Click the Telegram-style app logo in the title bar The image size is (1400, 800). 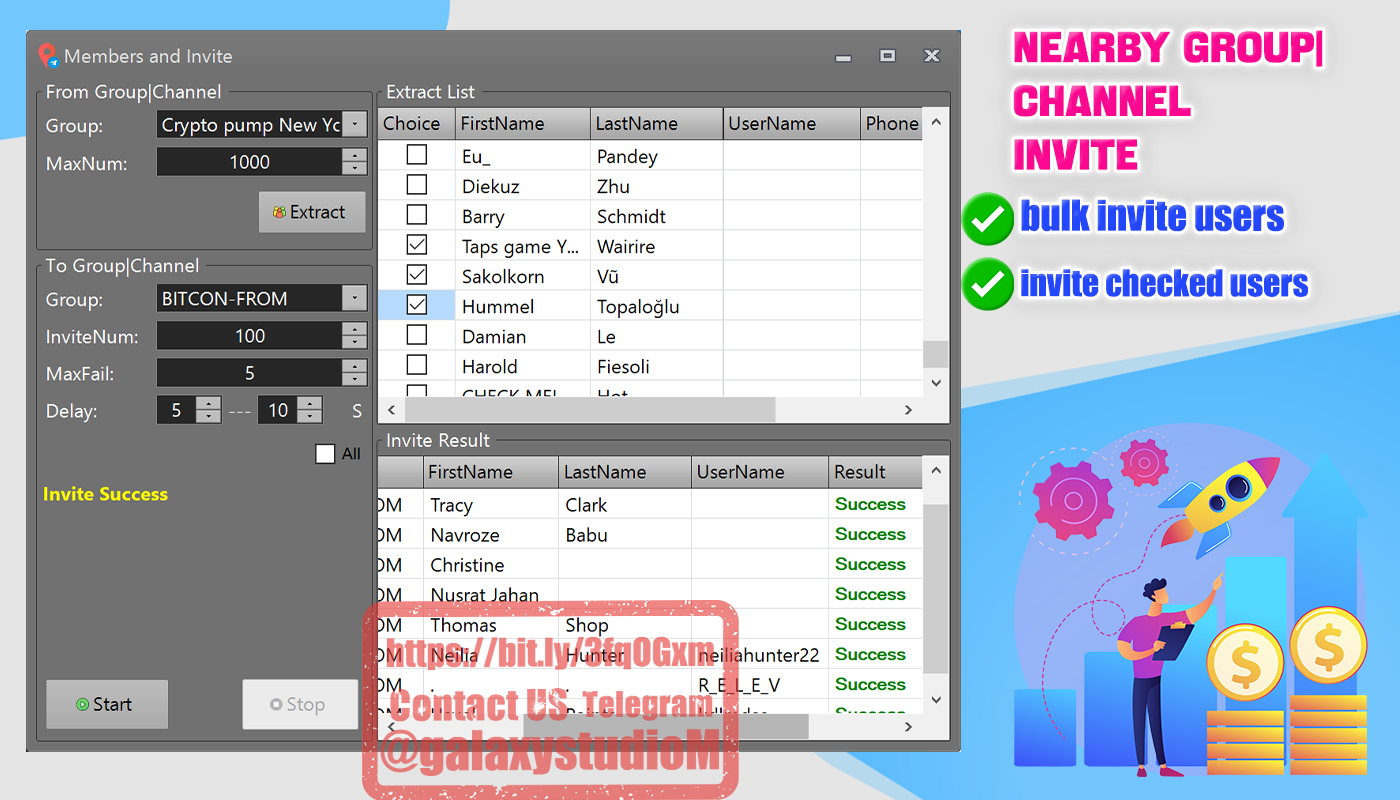[46, 56]
